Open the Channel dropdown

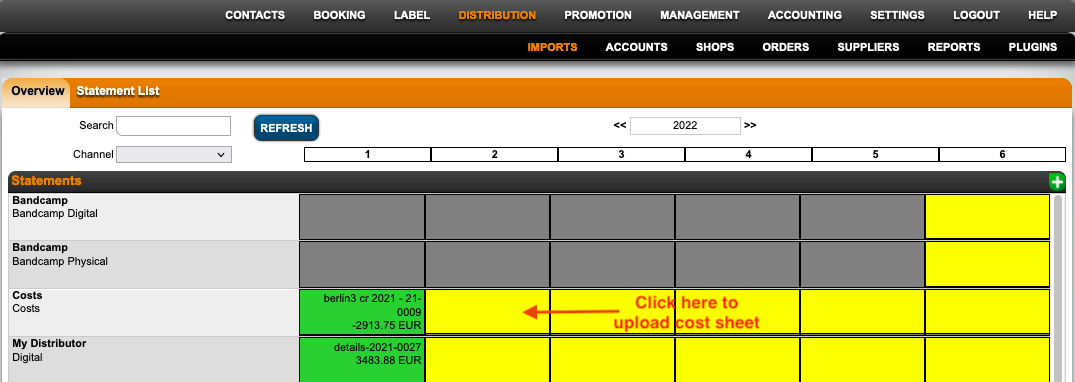[x=174, y=155]
